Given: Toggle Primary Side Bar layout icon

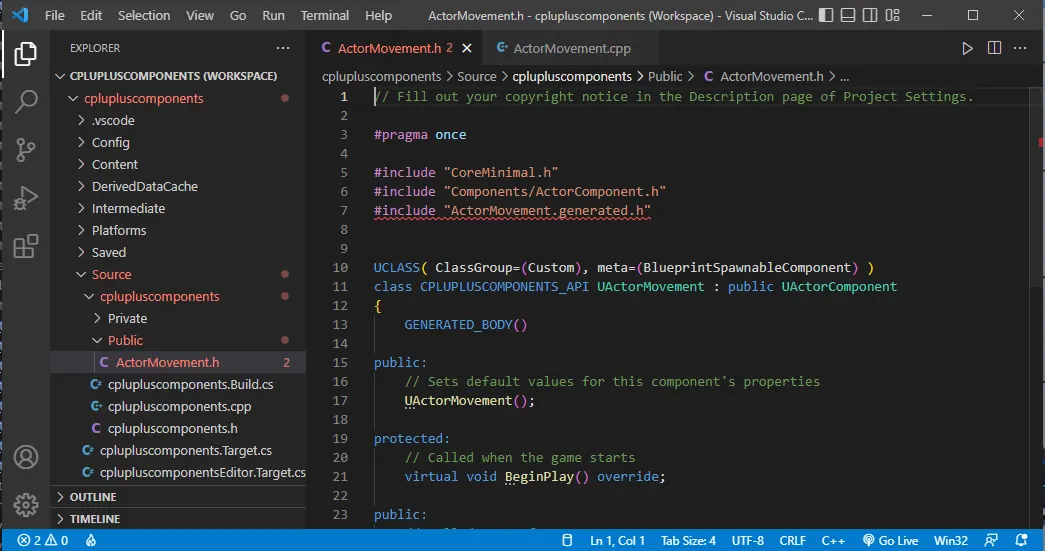Looking at the screenshot, I should tap(826, 15).
